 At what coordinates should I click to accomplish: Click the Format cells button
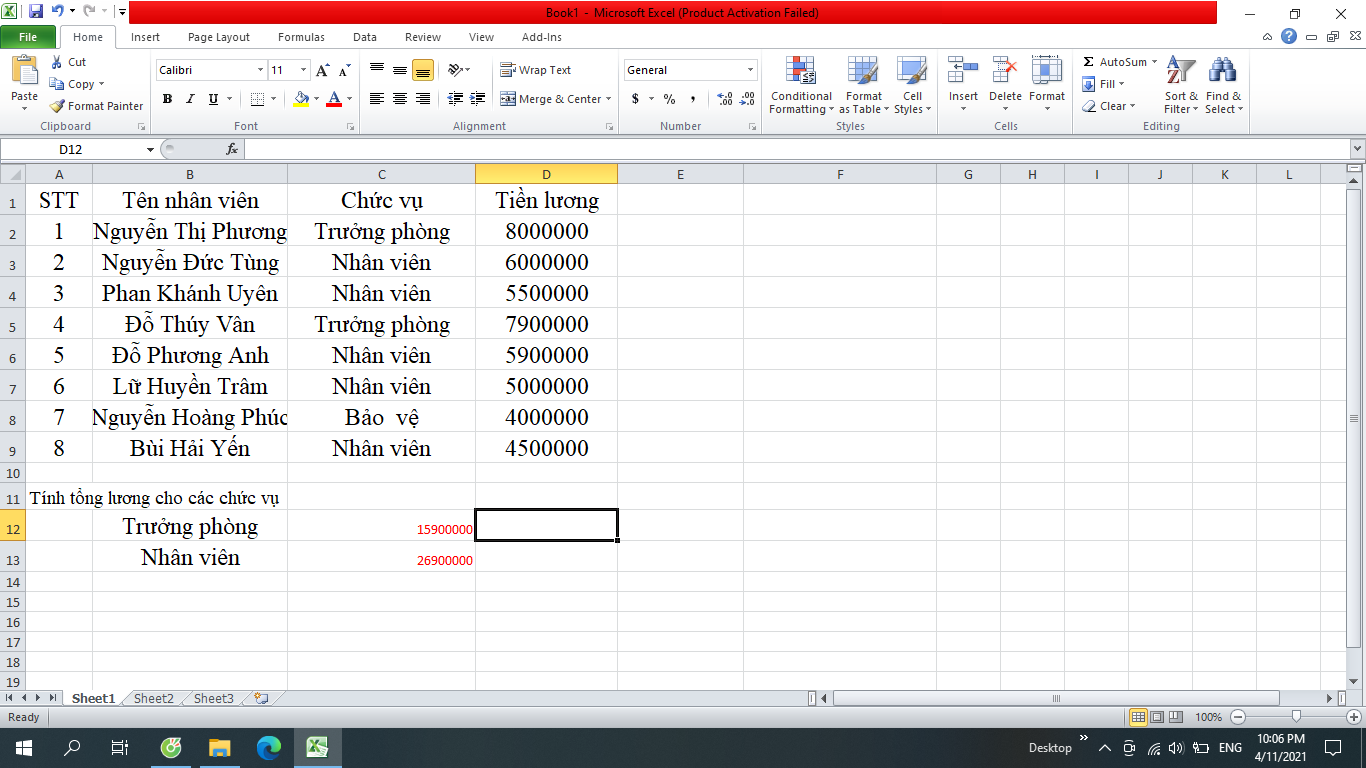coord(1047,83)
